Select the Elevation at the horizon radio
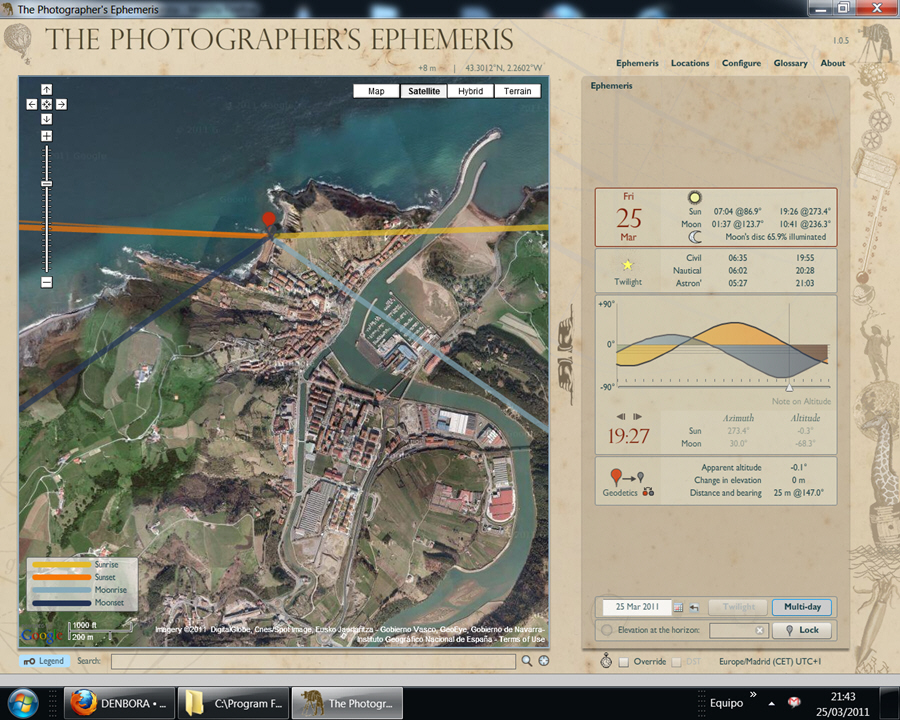Image resolution: width=900 pixels, height=720 pixels. click(607, 630)
